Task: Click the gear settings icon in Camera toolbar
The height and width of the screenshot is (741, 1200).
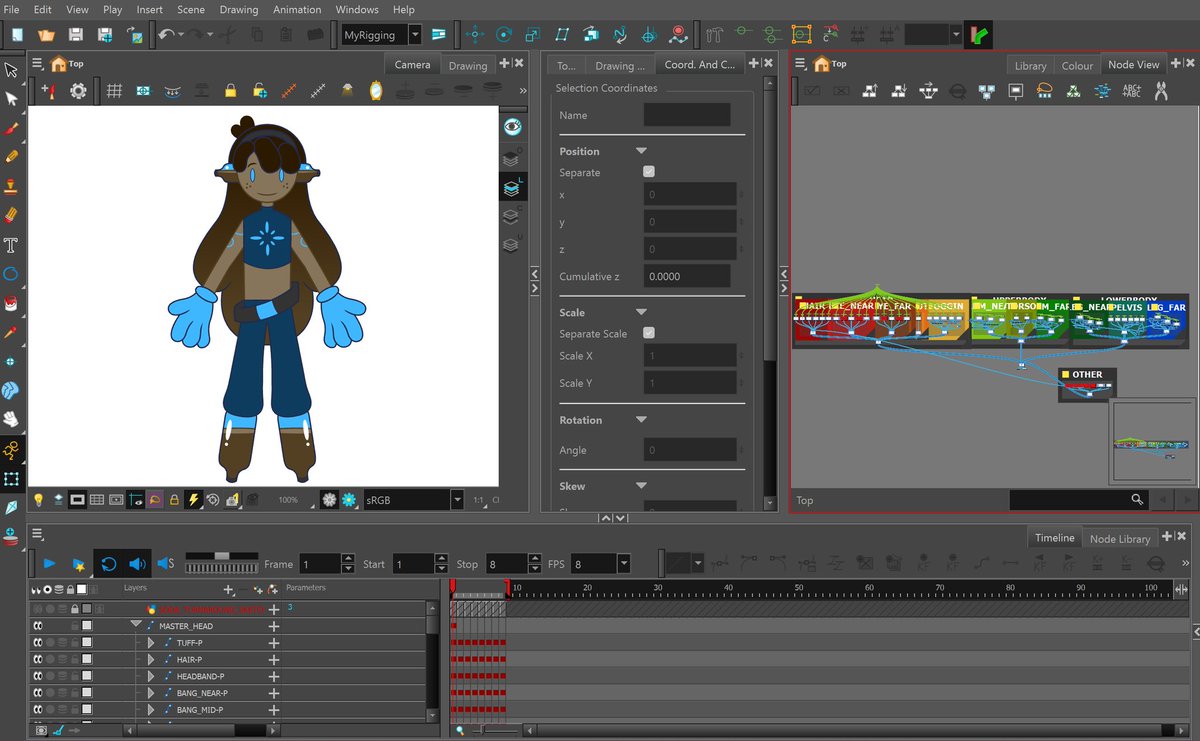Action: coord(78,91)
